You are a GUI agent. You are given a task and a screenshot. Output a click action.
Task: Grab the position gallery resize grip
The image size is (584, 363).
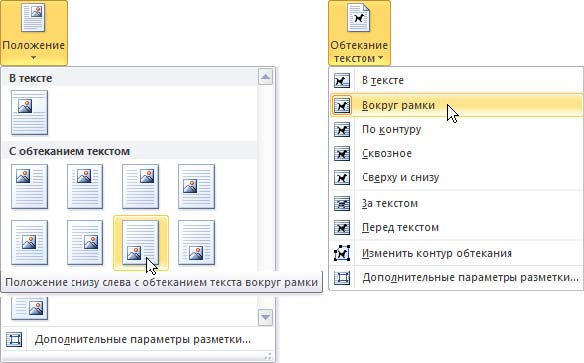268,356
